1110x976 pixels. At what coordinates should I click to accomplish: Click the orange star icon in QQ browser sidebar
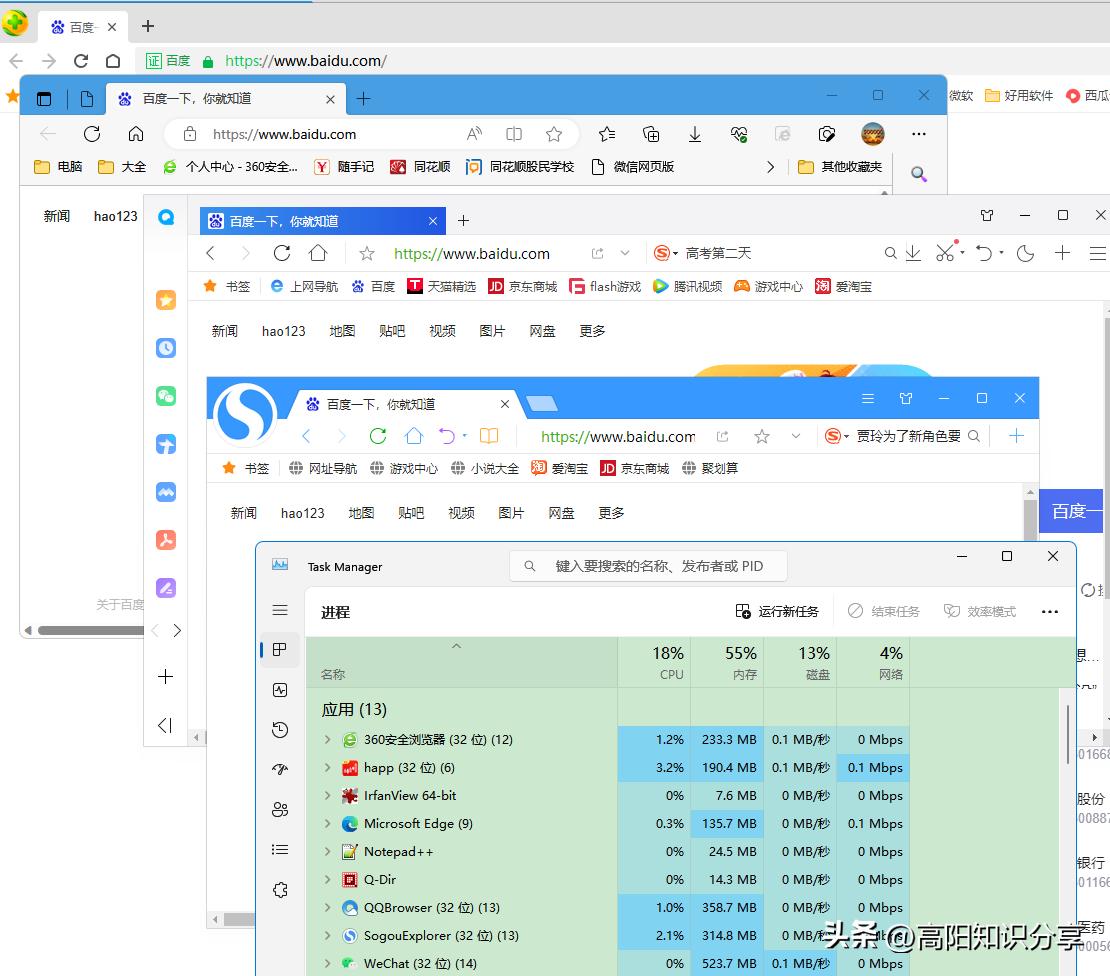click(x=166, y=300)
